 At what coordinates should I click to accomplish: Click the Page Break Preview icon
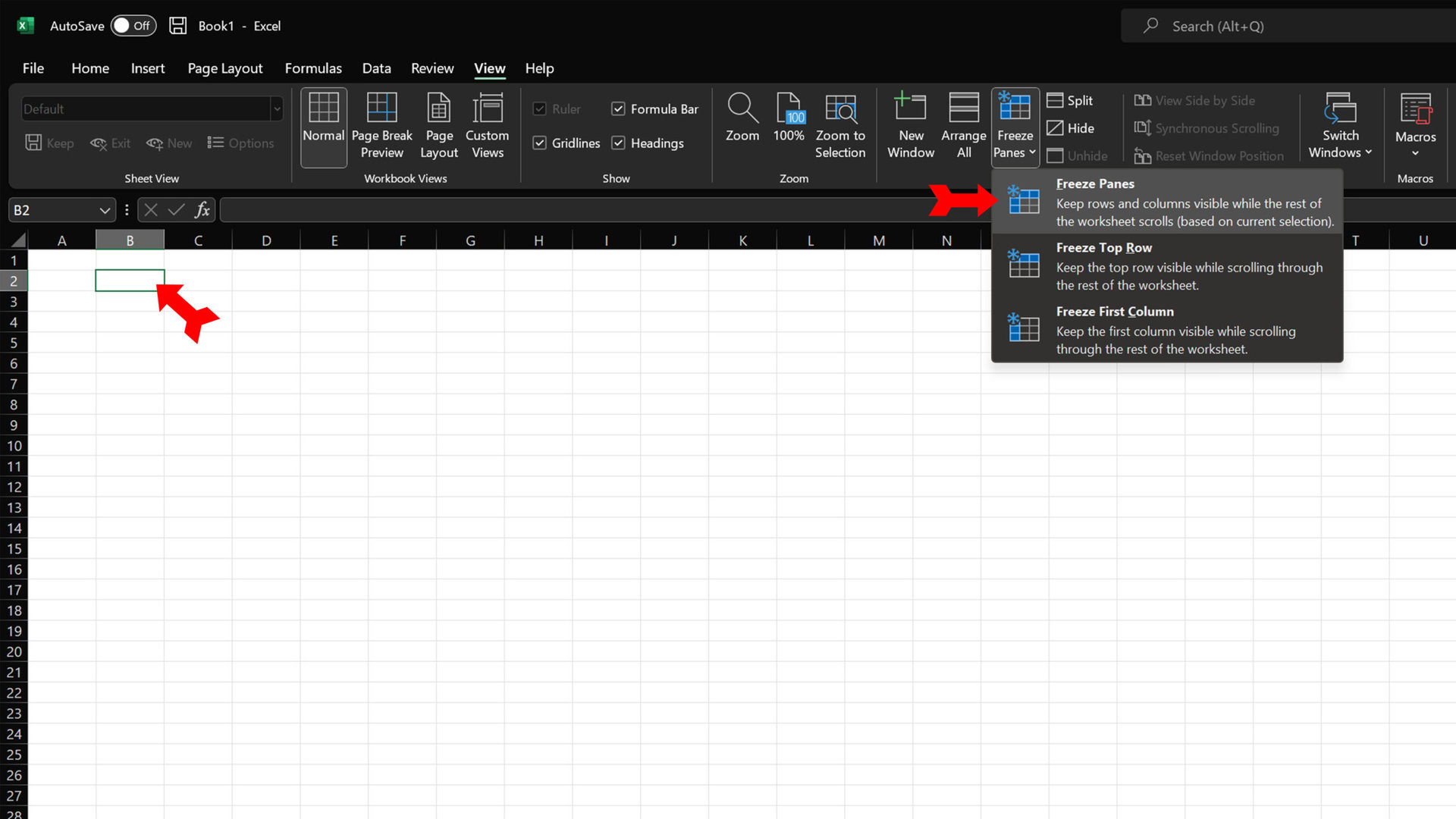pyautogui.click(x=381, y=108)
